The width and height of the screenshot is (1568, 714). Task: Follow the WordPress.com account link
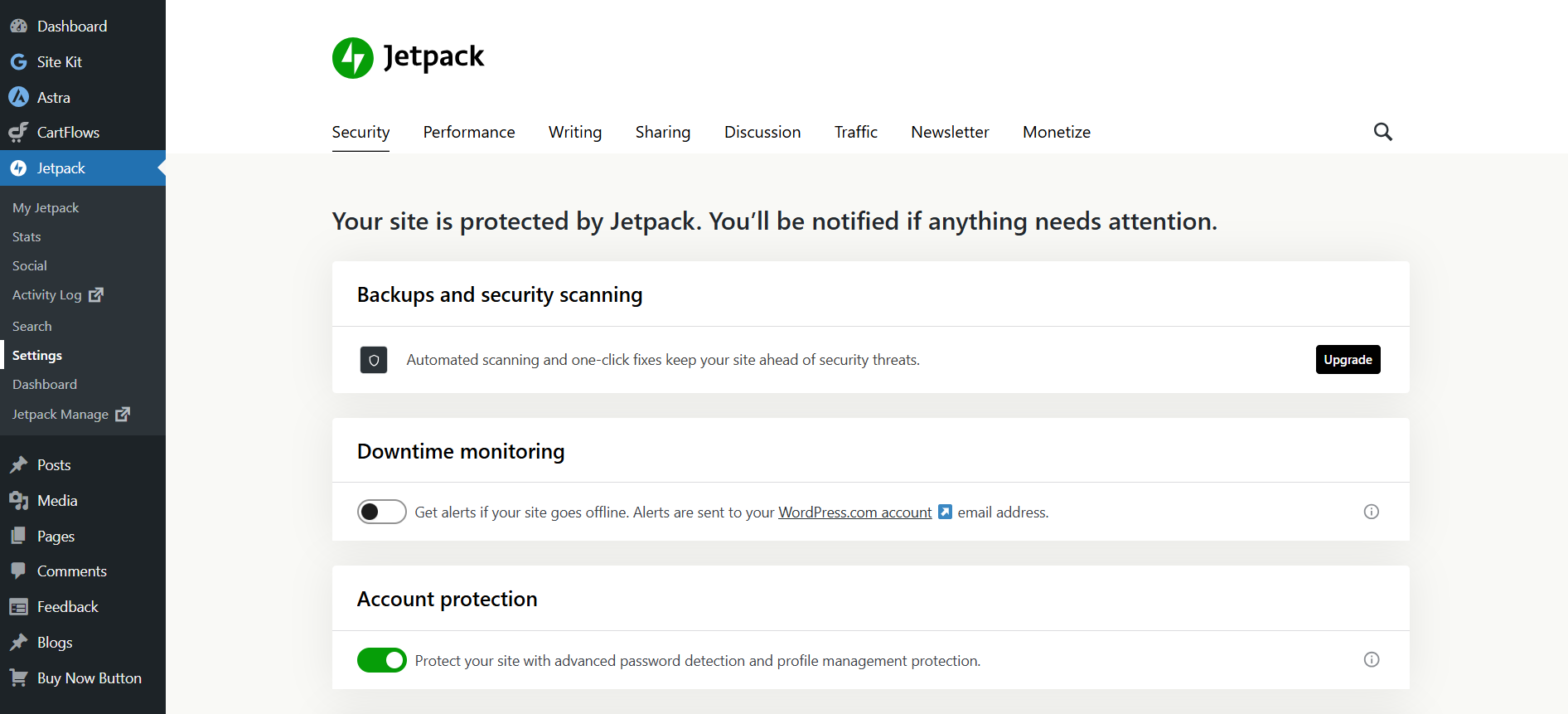coord(854,512)
